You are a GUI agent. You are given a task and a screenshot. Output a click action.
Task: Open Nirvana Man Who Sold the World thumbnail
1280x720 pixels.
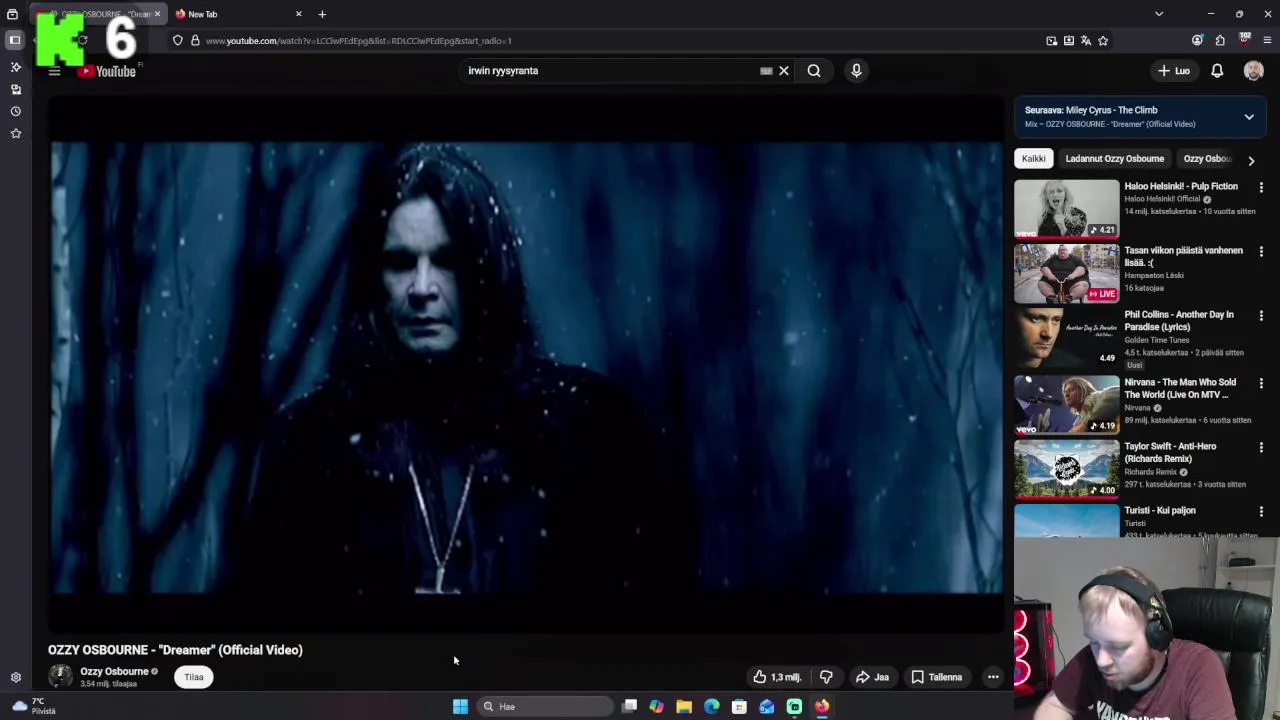click(x=1066, y=405)
